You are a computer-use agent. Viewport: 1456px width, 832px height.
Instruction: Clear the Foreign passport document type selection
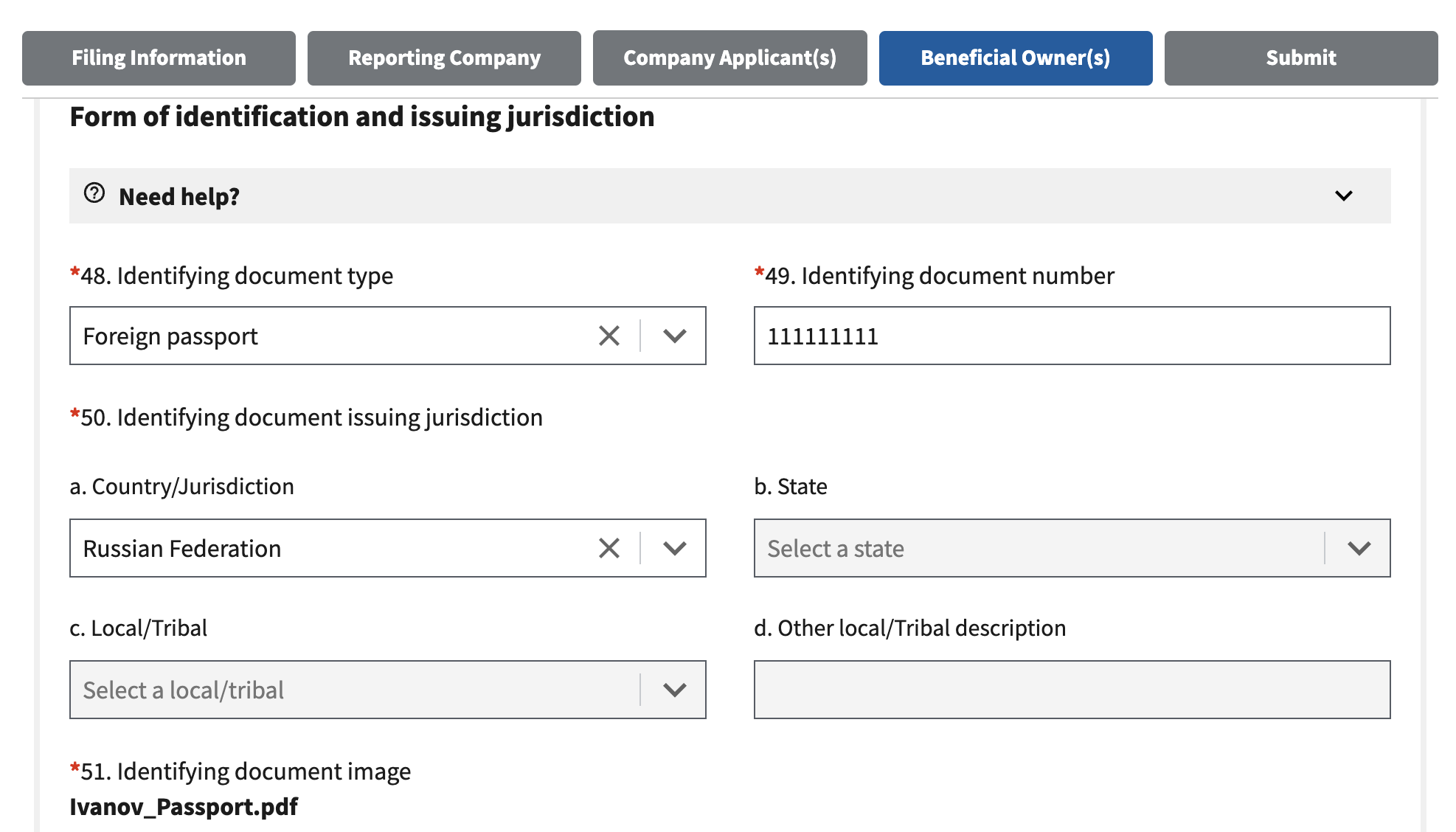pyautogui.click(x=609, y=336)
